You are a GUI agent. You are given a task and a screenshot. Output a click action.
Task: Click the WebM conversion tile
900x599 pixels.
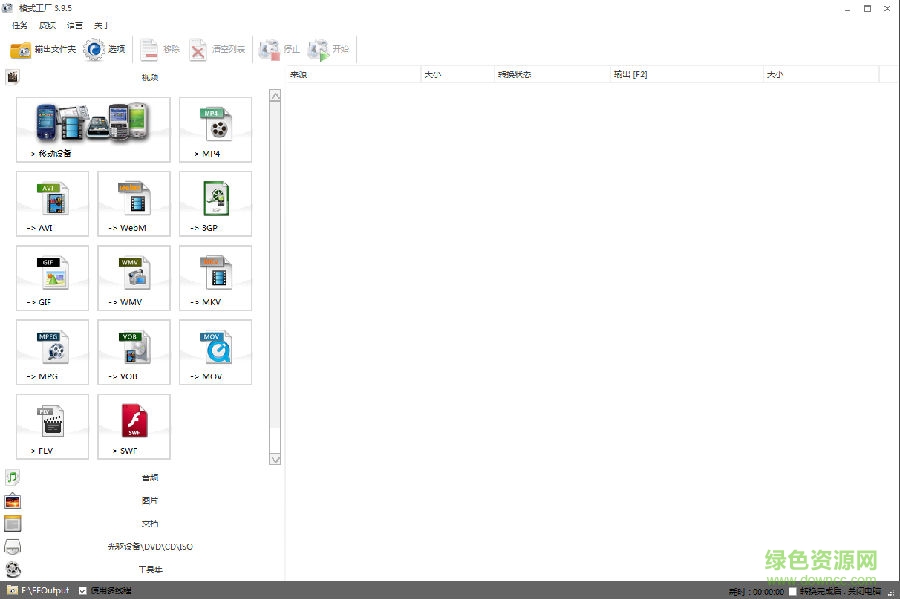tap(134, 203)
